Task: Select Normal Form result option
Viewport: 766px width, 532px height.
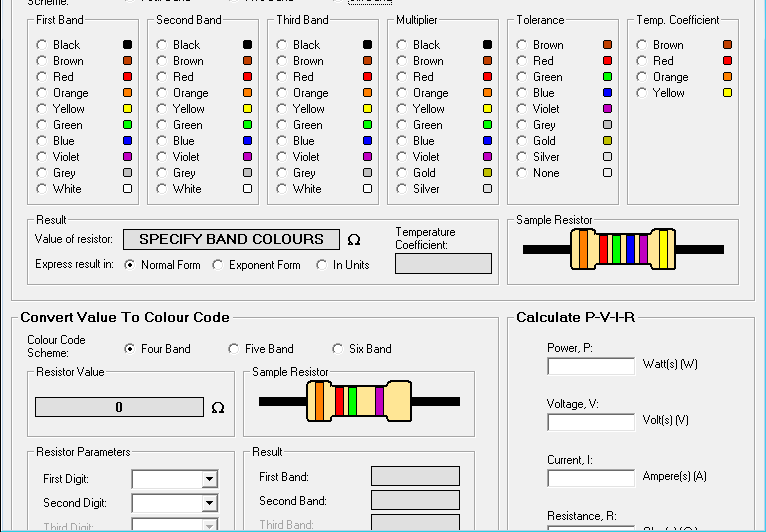Action: (x=129, y=265)
